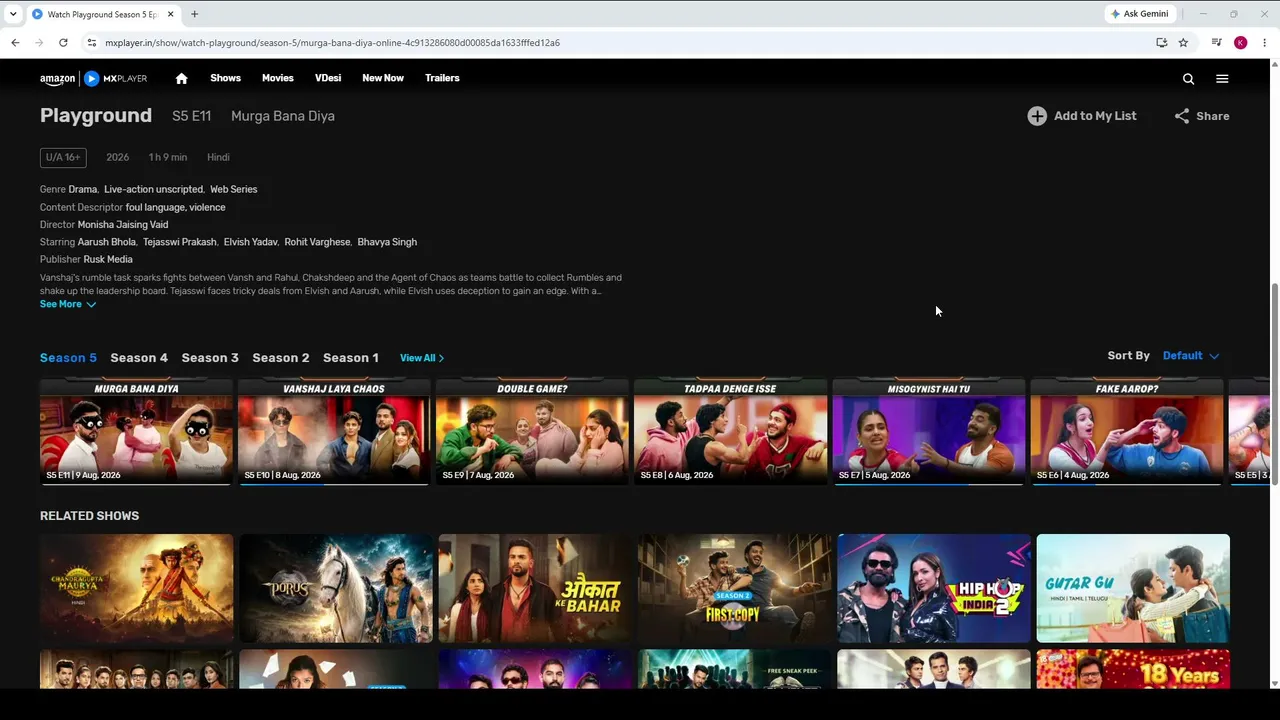Open the New Now menu item

click(383, 78)
